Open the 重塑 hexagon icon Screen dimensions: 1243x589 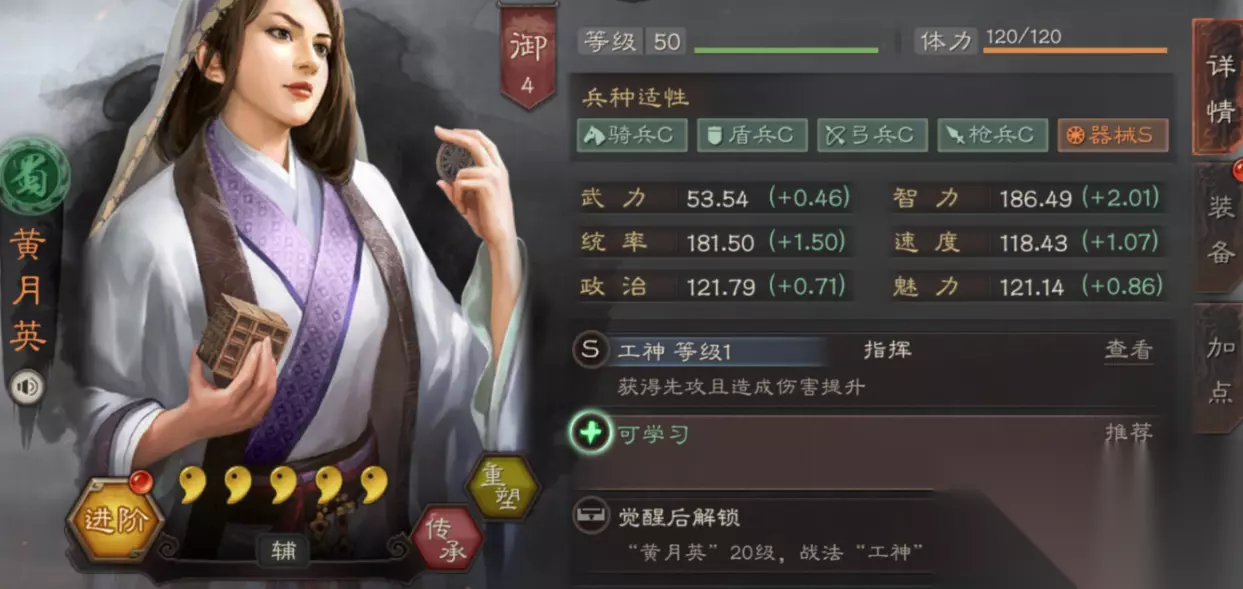(x=503, y=487)
